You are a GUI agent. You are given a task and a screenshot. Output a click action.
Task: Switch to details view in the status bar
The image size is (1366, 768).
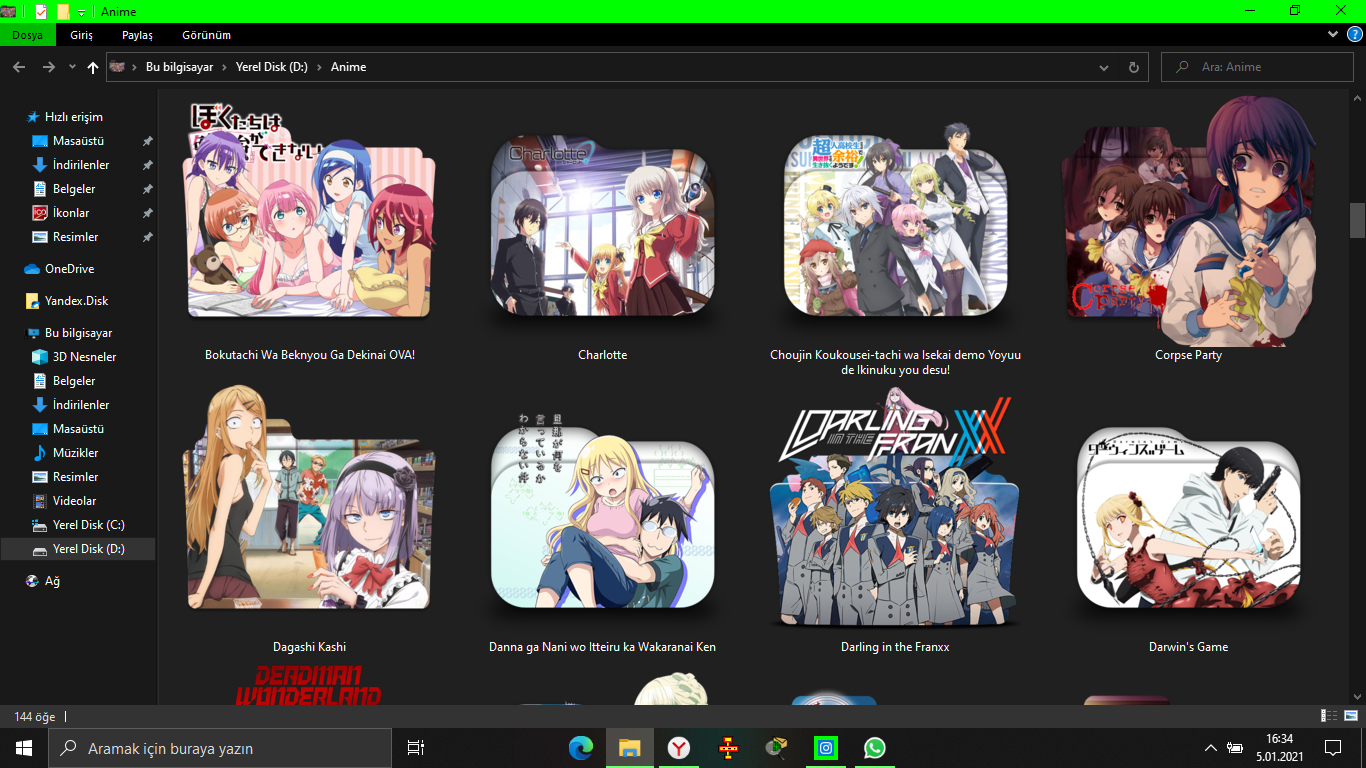pyautogui.click(x=1329, y=716)
